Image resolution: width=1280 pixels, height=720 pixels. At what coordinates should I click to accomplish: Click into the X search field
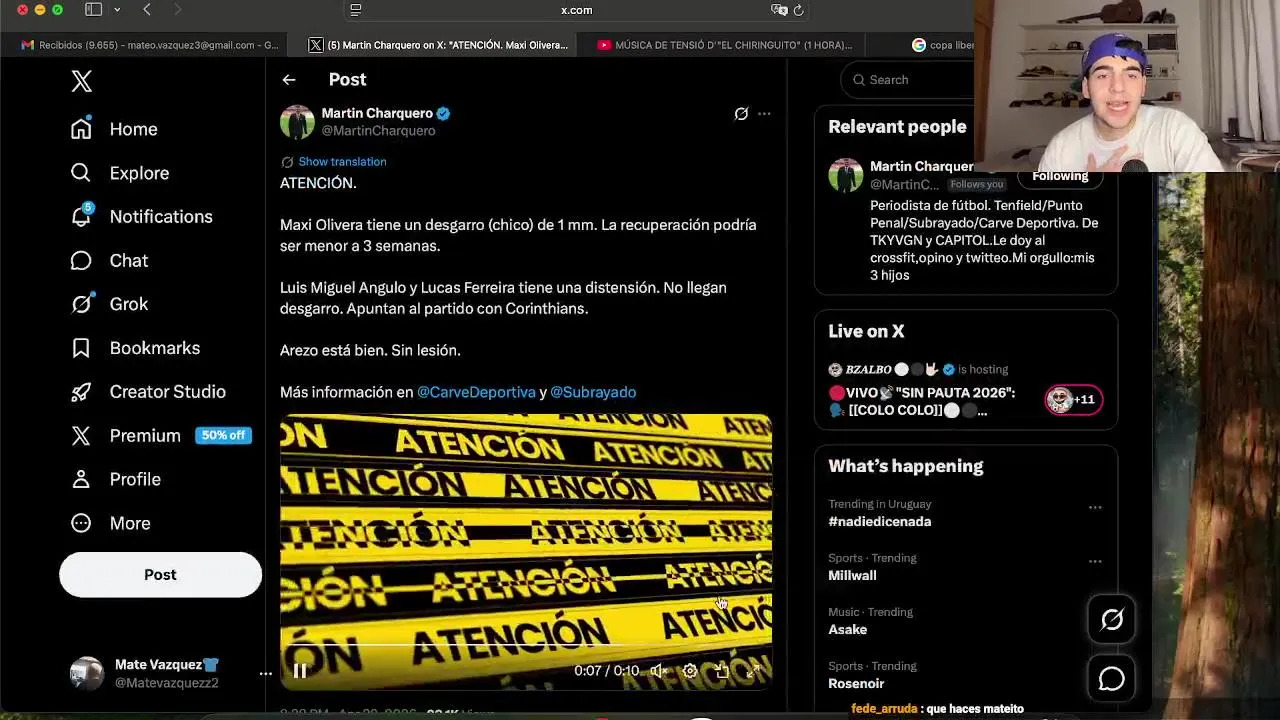click(x=908, y=80)
